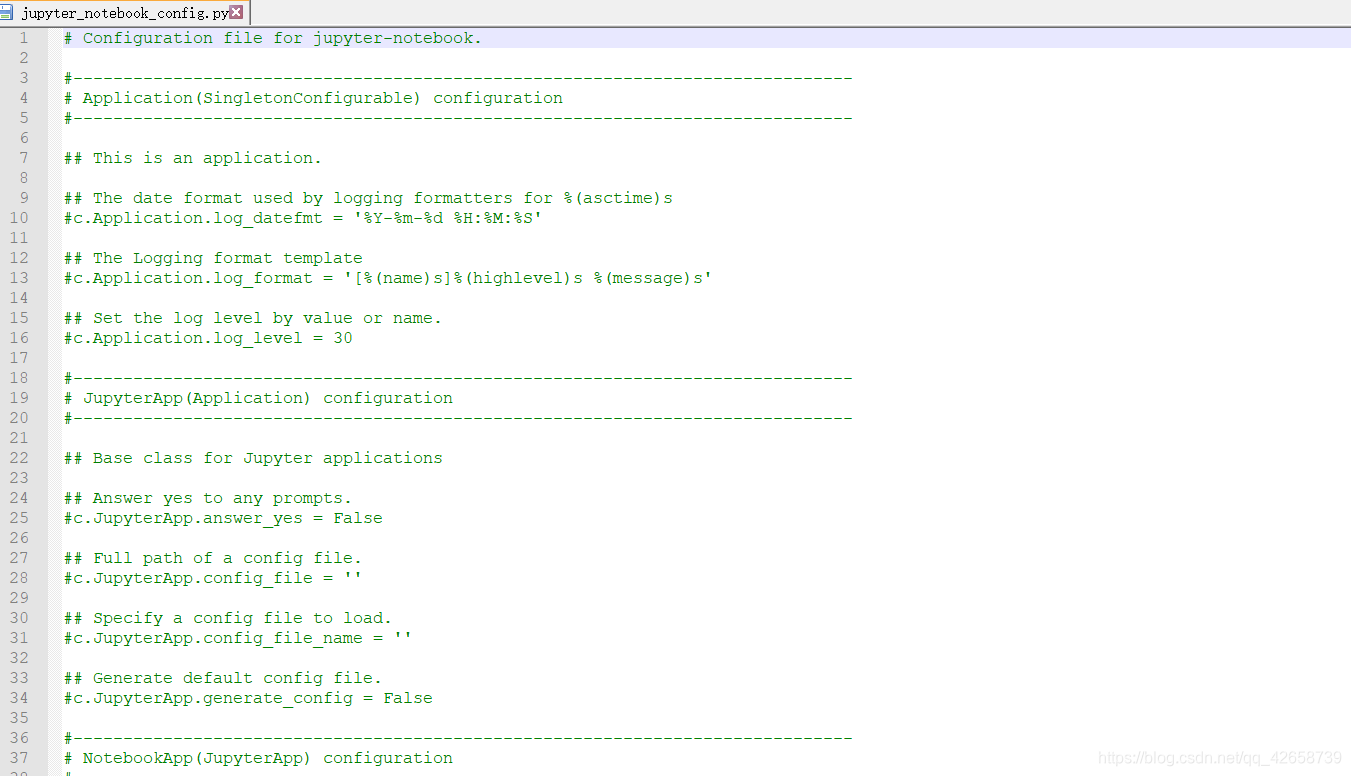The width and height of the screenshot is (1351, 776).
Task: Click the '# Application(SingletonConfigurable) configuration' comment
Action: (313, 98)
